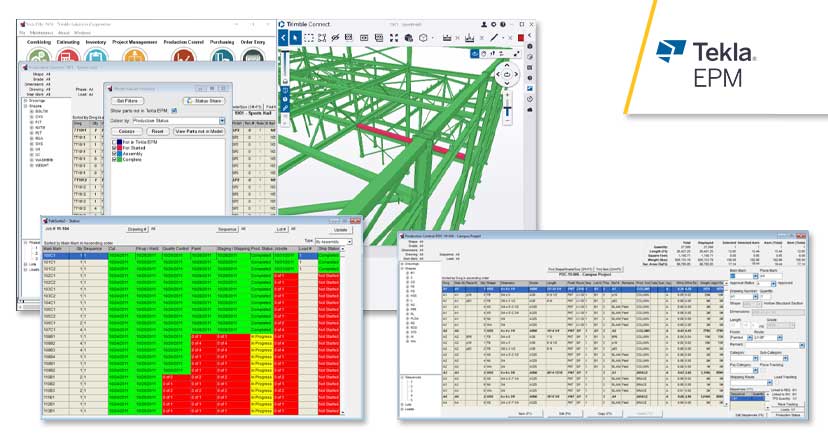The height and width of the screenshot is (442, 828).
Task: Toggle the Assembly status checkbox
Action: coord(114,154)
